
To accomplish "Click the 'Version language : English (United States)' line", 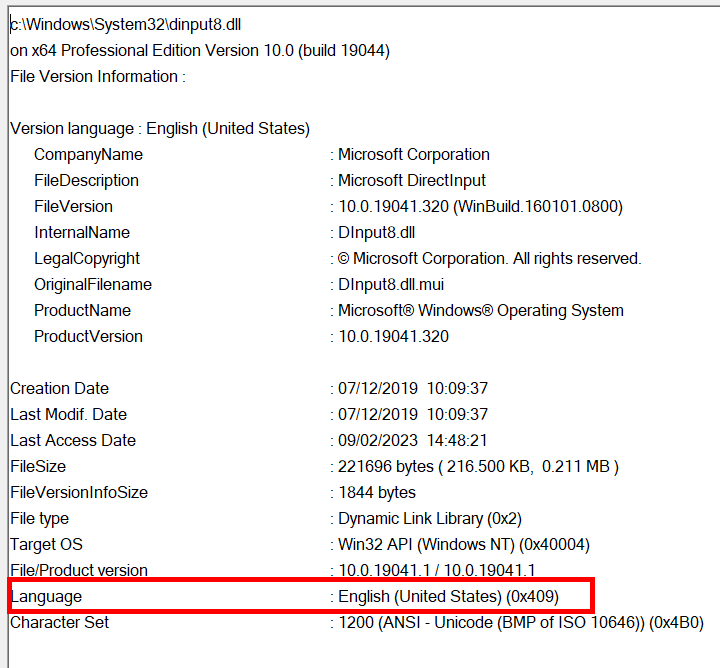I will click(x=160, y=129).
